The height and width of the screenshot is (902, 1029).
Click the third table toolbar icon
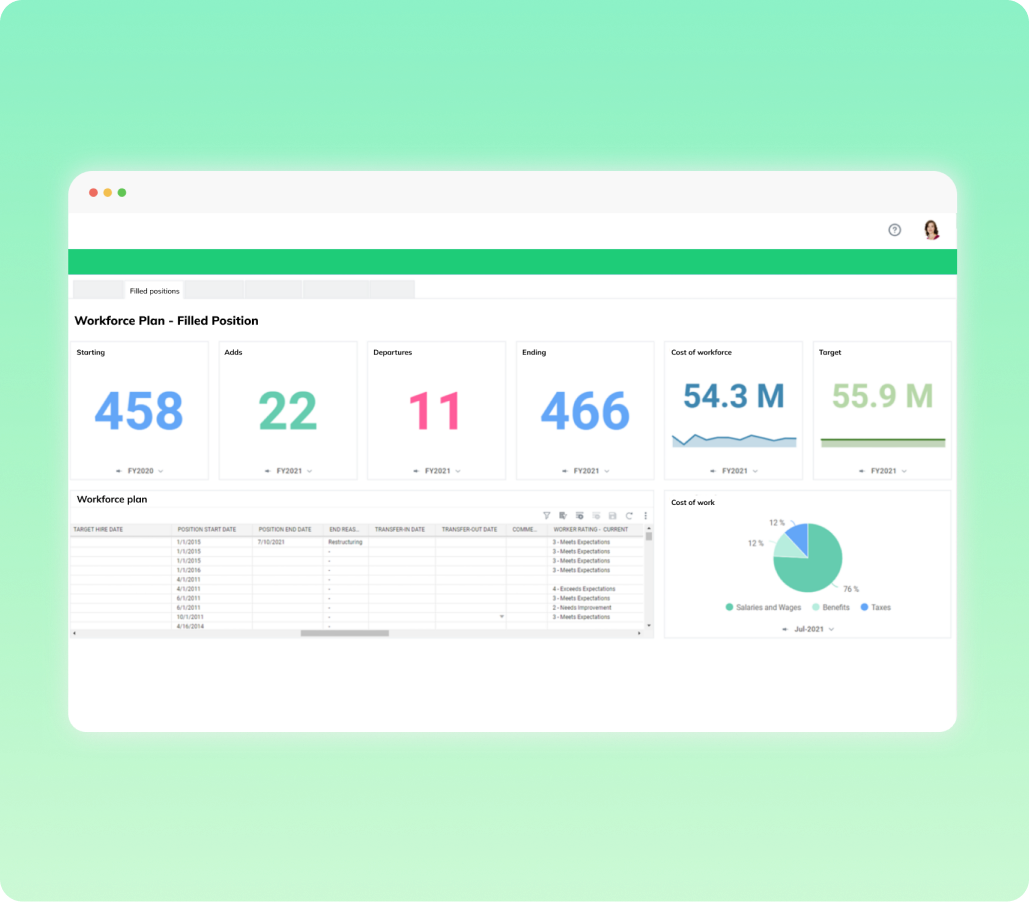580,515
